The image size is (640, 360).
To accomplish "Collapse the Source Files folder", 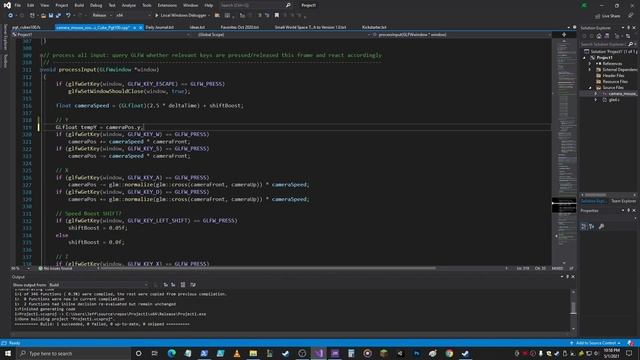I will 590,88.
